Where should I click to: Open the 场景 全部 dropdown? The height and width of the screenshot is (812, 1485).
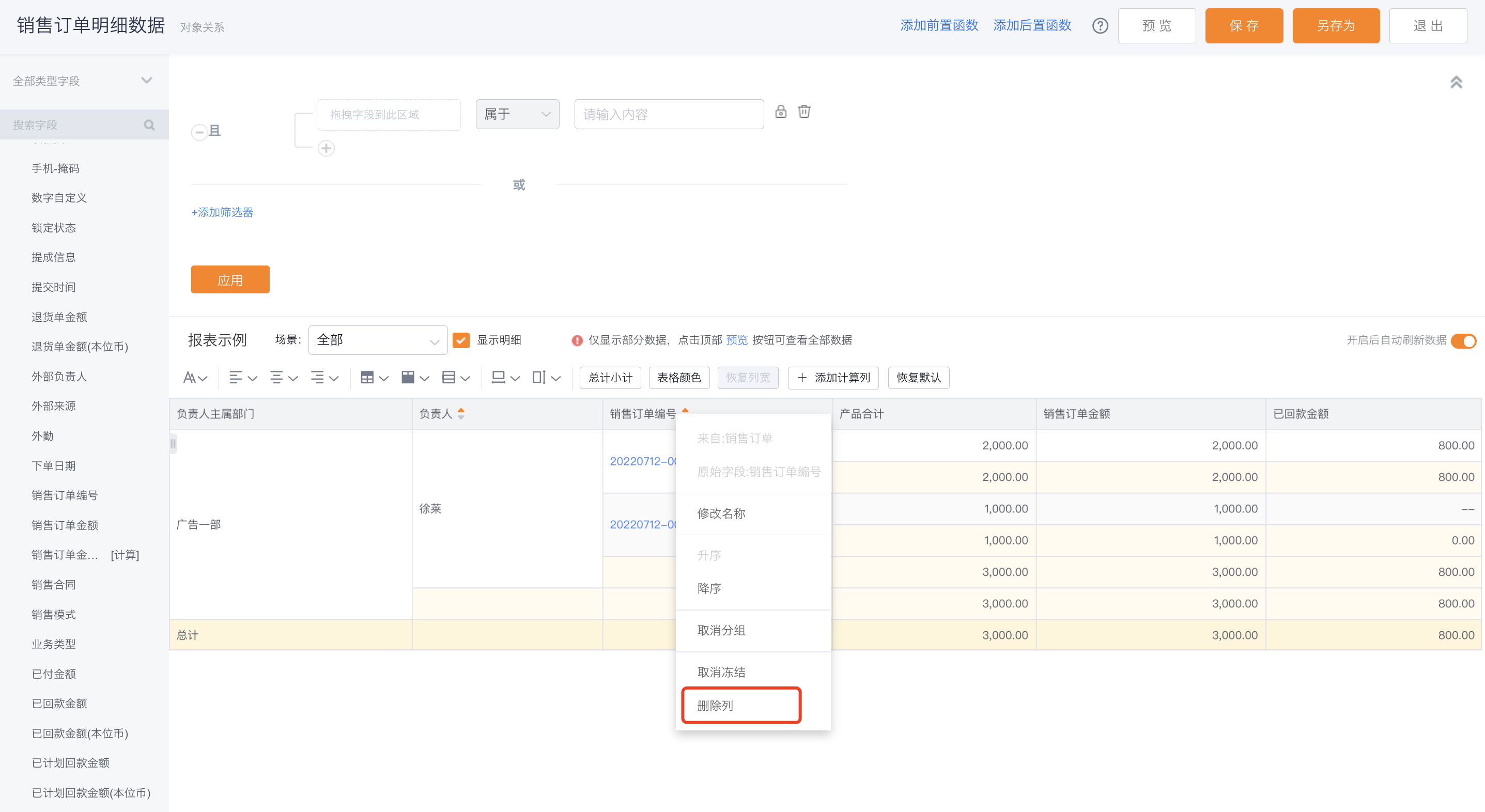tap(378, 340)
